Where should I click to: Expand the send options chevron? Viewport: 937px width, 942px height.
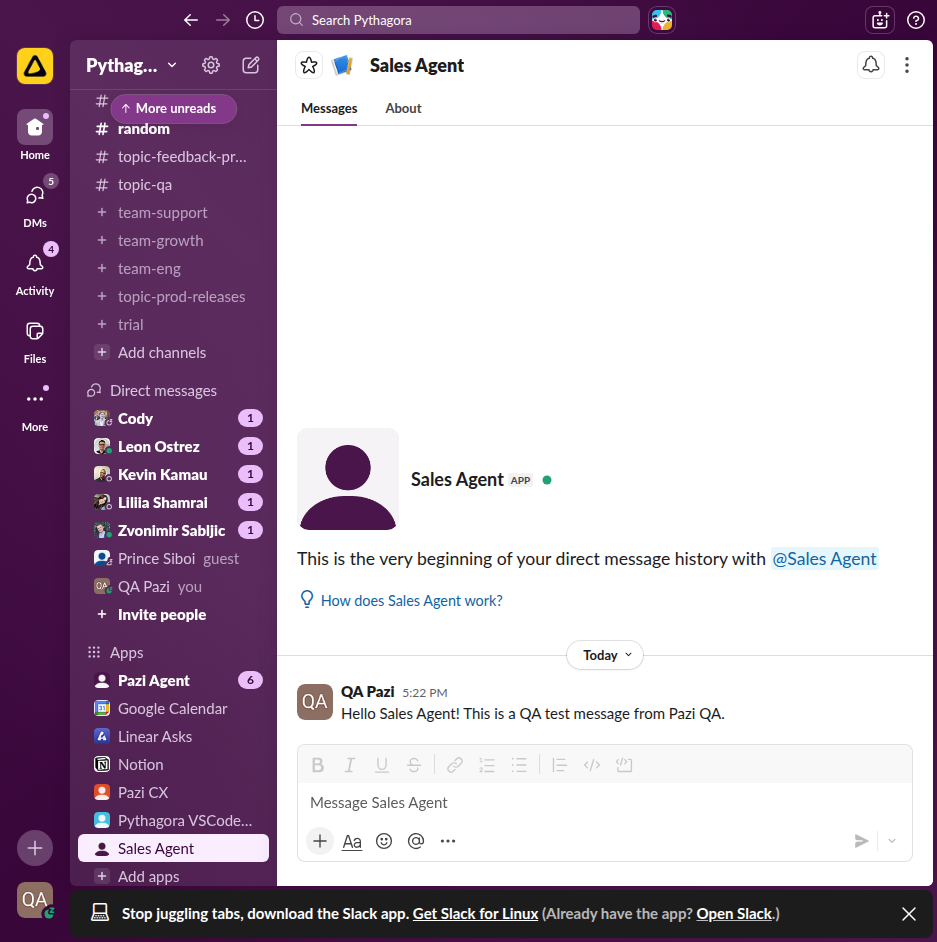point(890,841)
